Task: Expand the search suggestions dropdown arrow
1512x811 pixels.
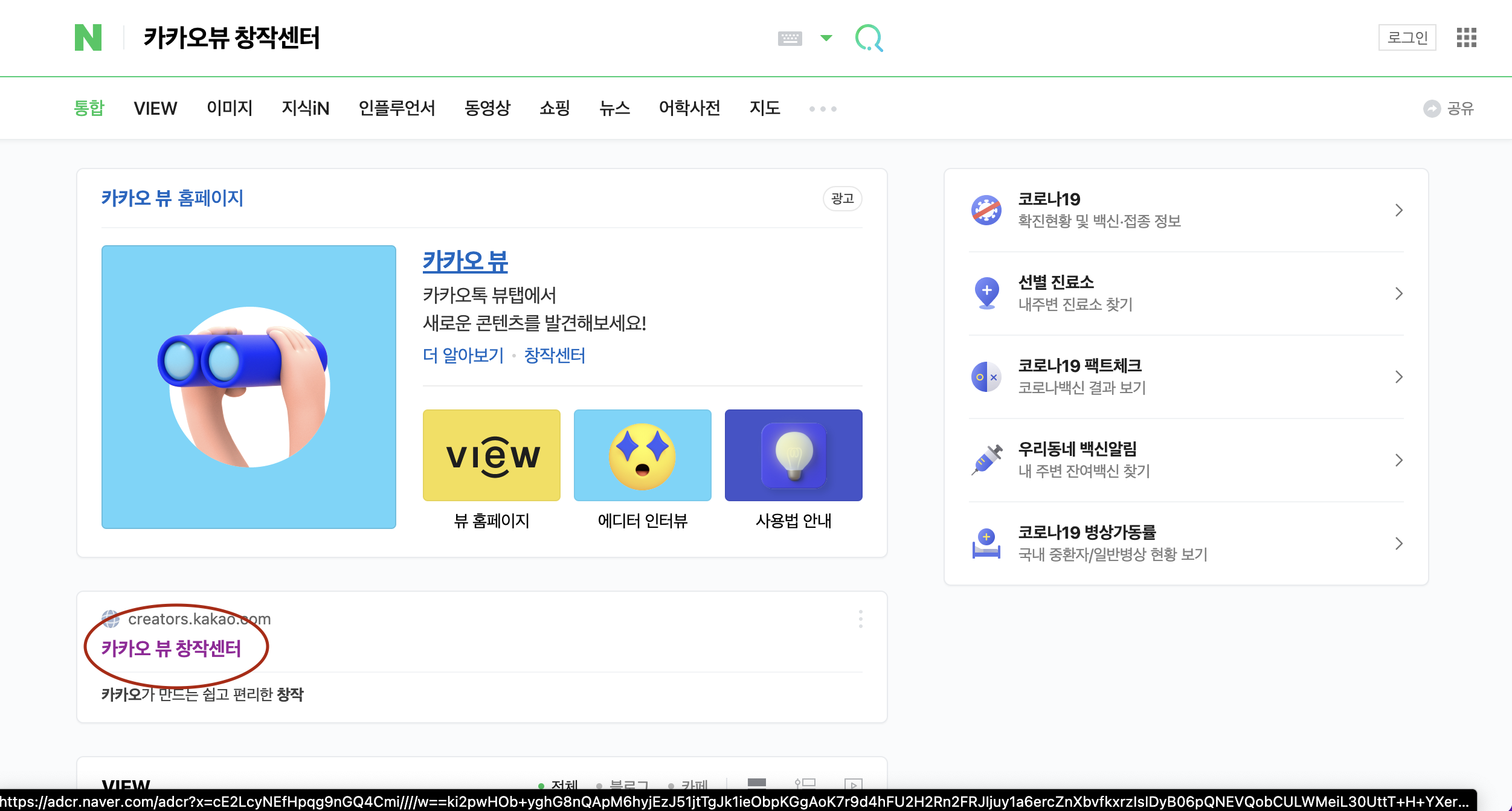Action: pos(826,38)
